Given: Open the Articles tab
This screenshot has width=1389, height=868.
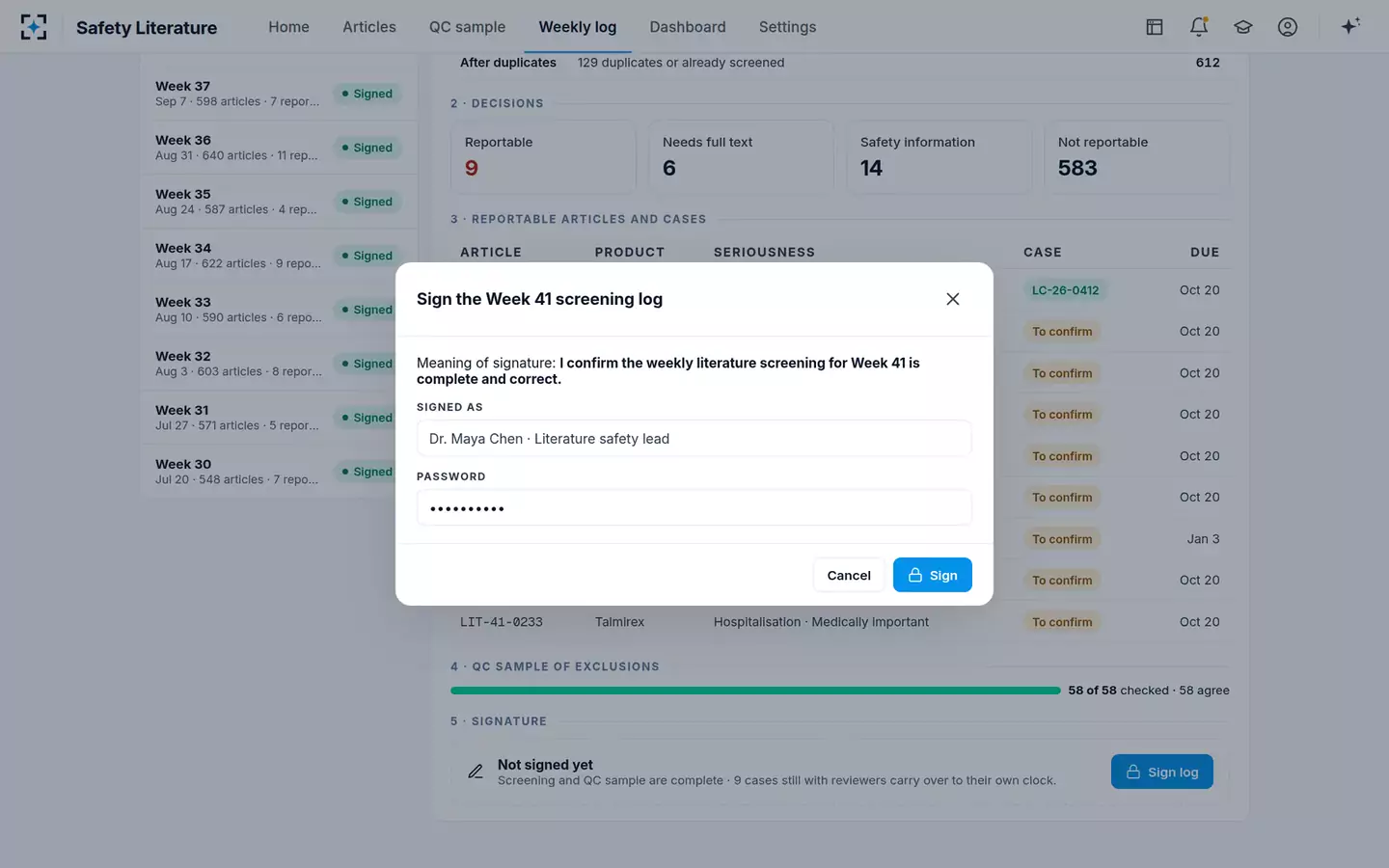Looking at the screenshot, I should (x=369, y=27).
